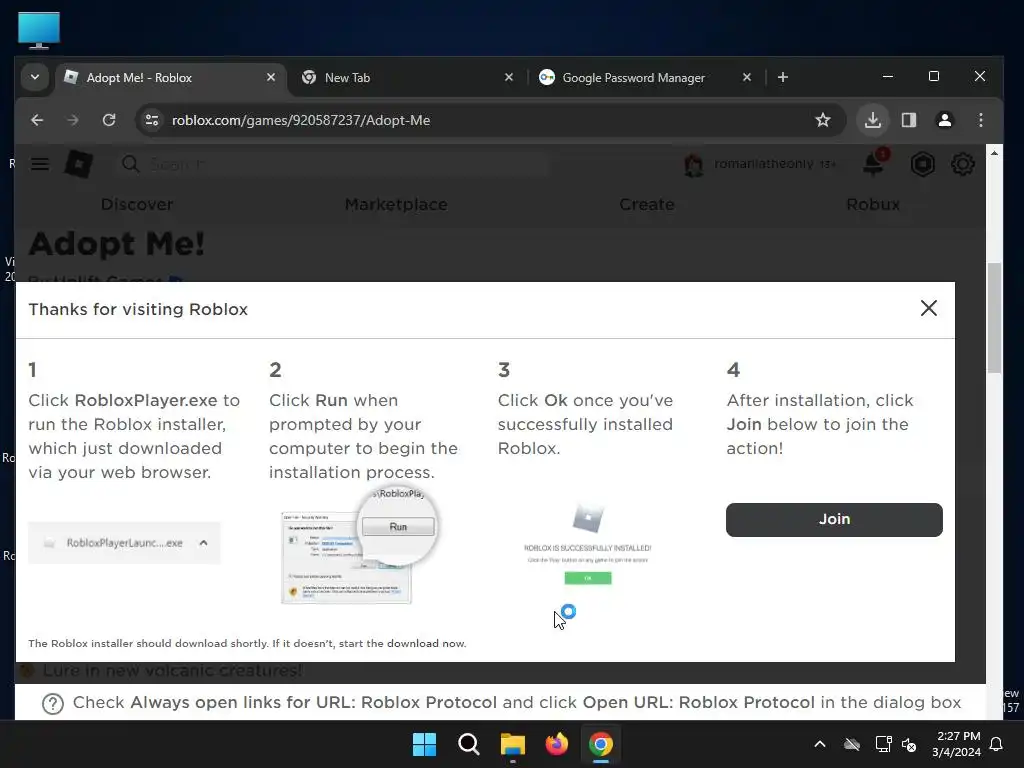Open the romanlatheonly profile avatar
Screen dimensions: 1024x768
click(694, 164)
